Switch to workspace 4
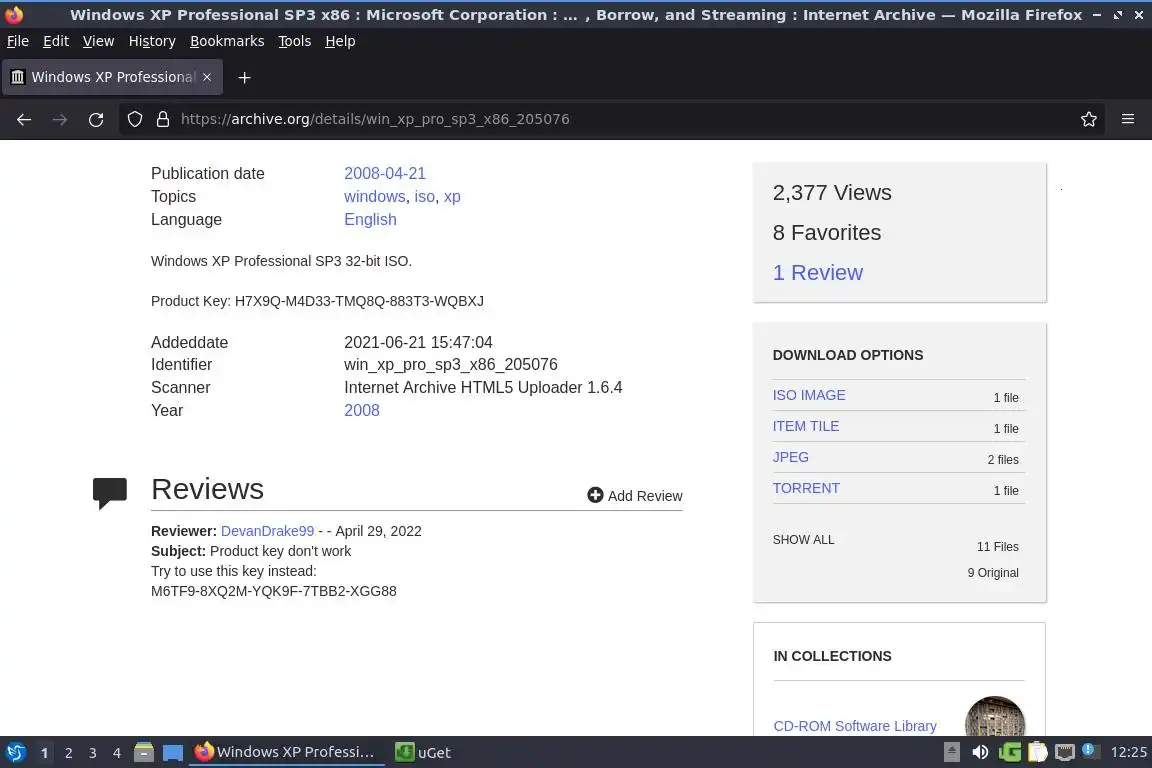 [x=117, y=753]
